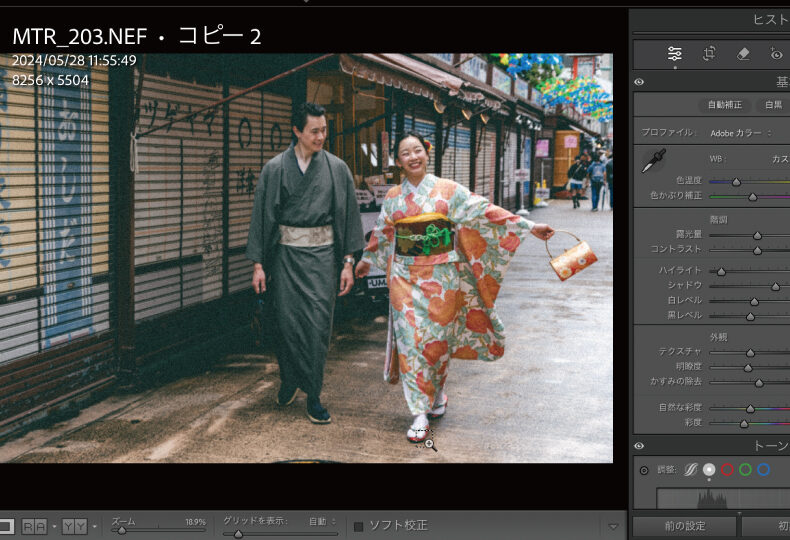Toggle the tone curve panel eye icon
This screenshot has width=790, height=540.
[639, 446]
